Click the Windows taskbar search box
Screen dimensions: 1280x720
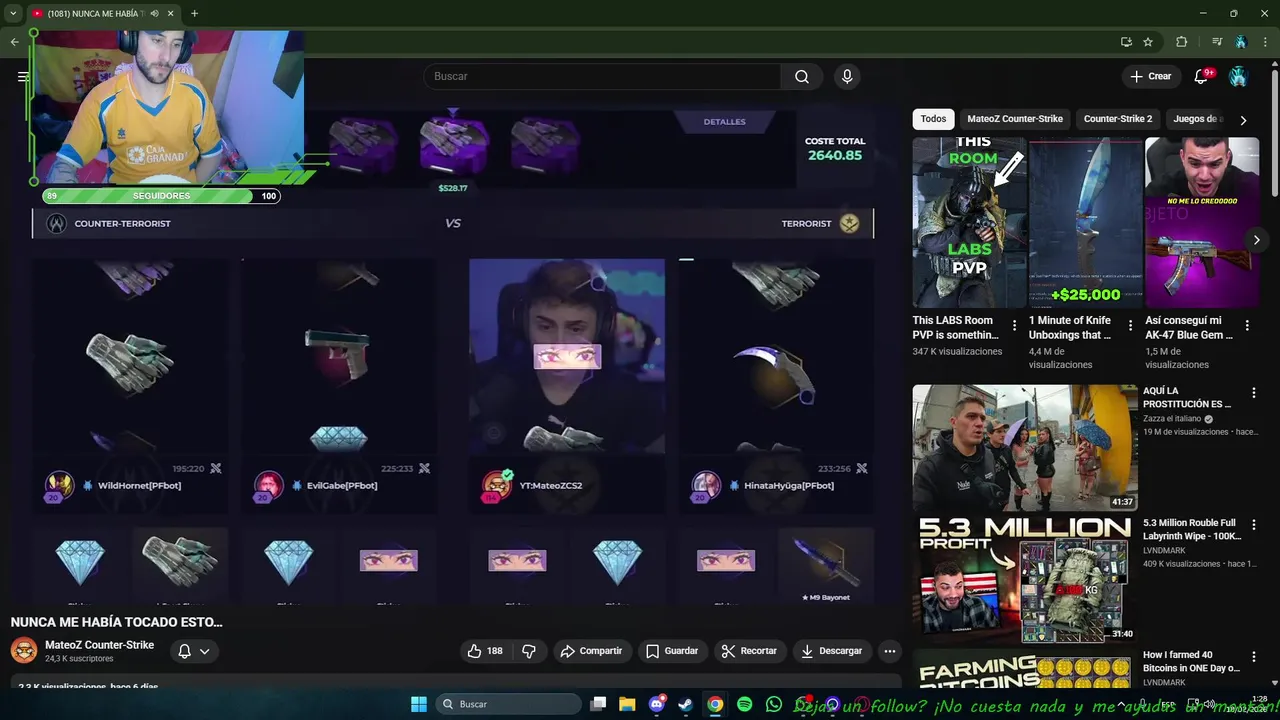pos(508,704)
